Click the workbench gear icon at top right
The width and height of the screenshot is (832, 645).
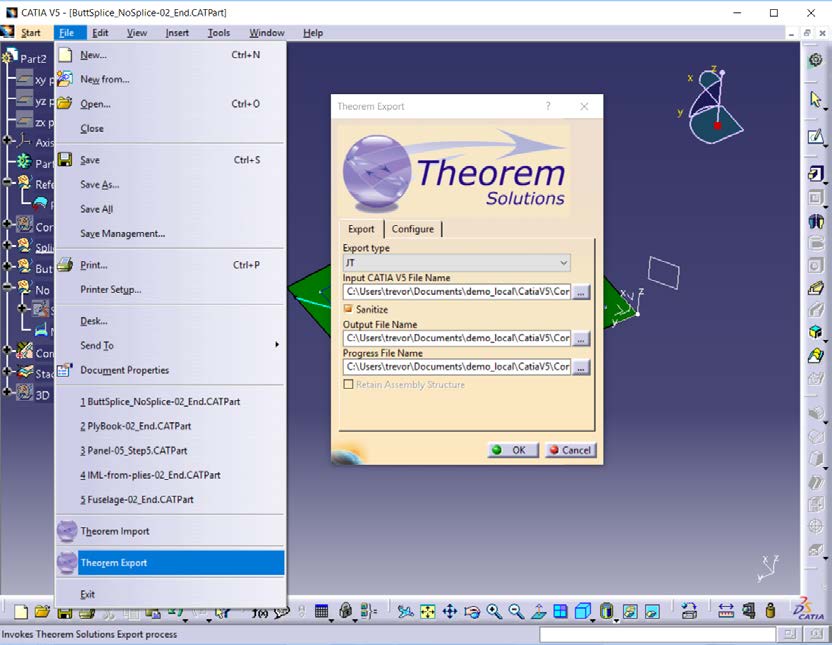click(816, 60)
